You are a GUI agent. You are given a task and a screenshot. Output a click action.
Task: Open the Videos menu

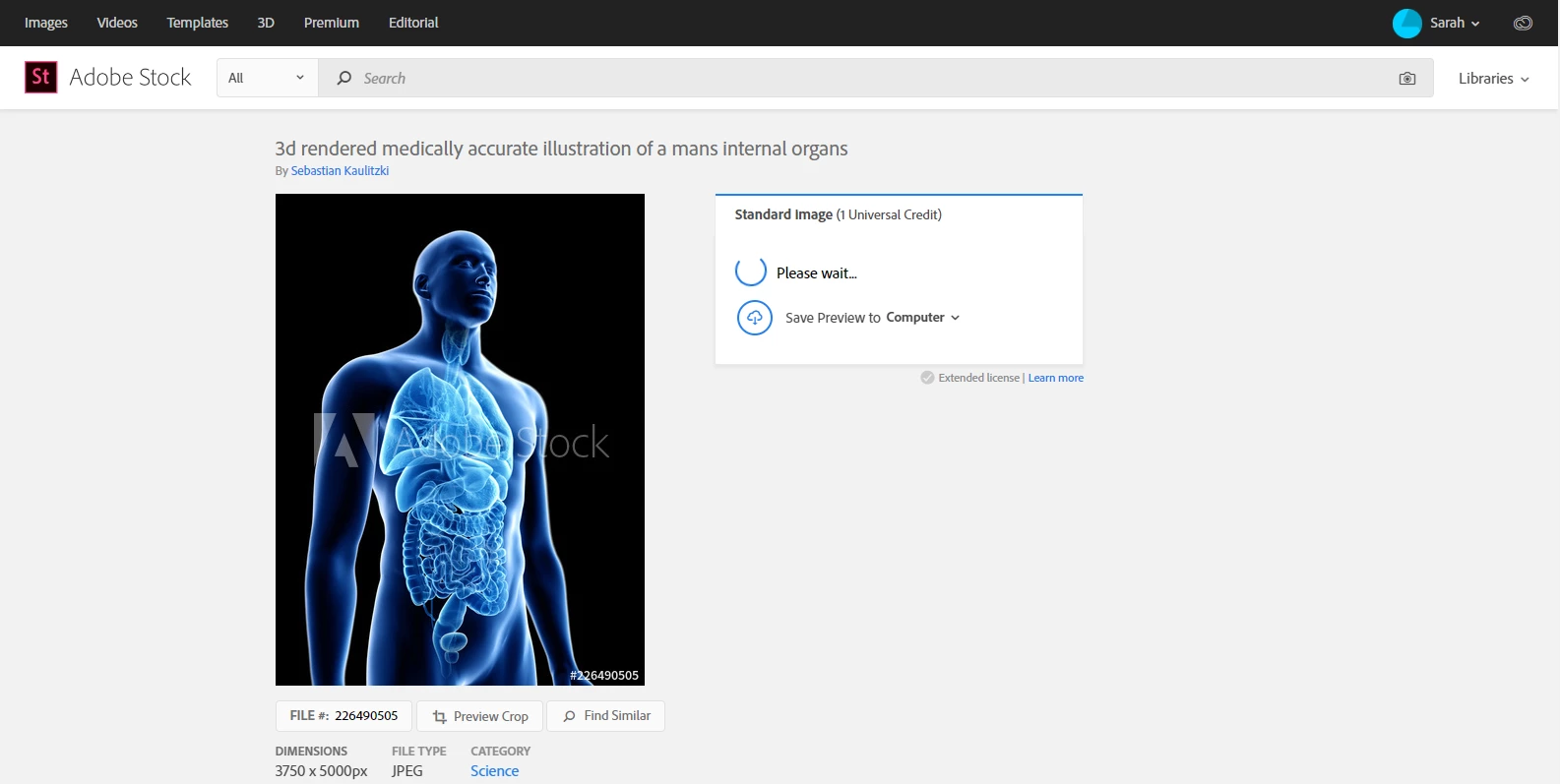click(x=117, y=23)
